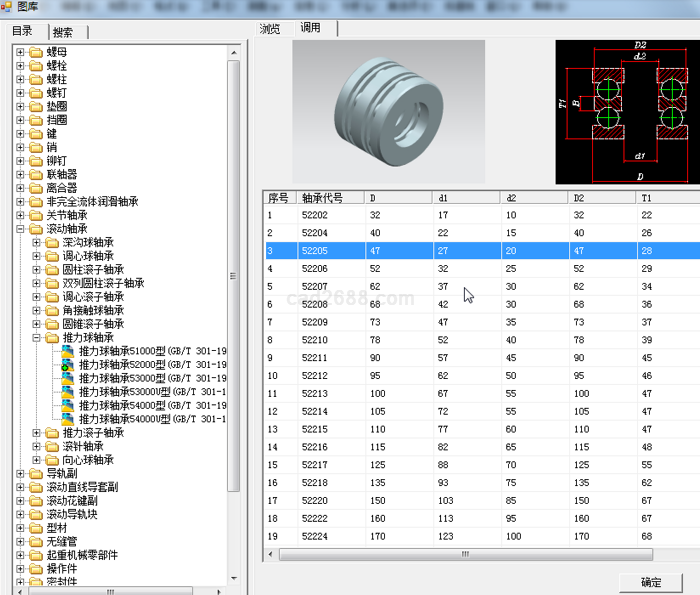The image size is (700, 595).
Task: Click the 导轨副 folder icon
Action: tap(36, 474)
